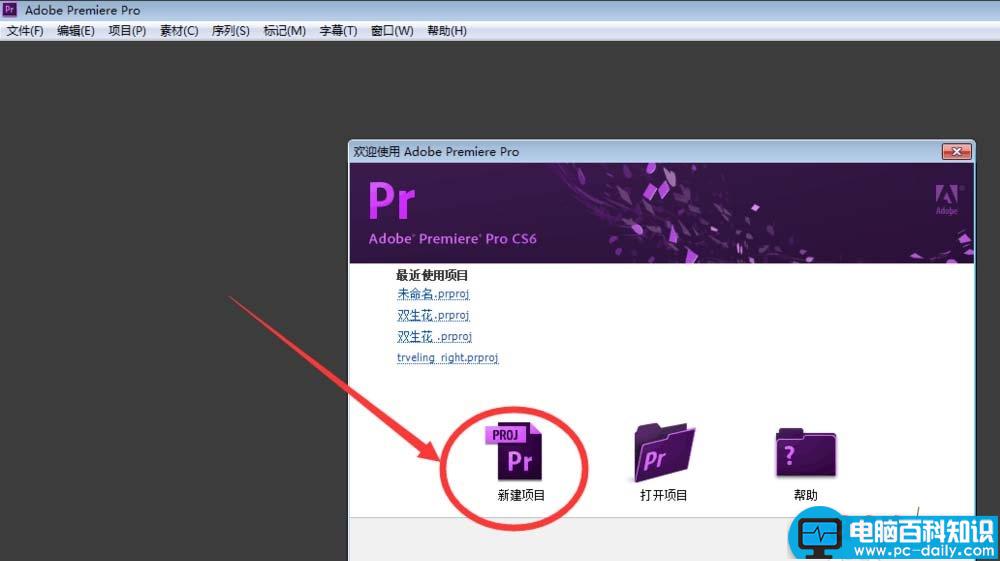Open the 文件(F) menu
Screen dimensions: 1000x561
coord(25,31)
